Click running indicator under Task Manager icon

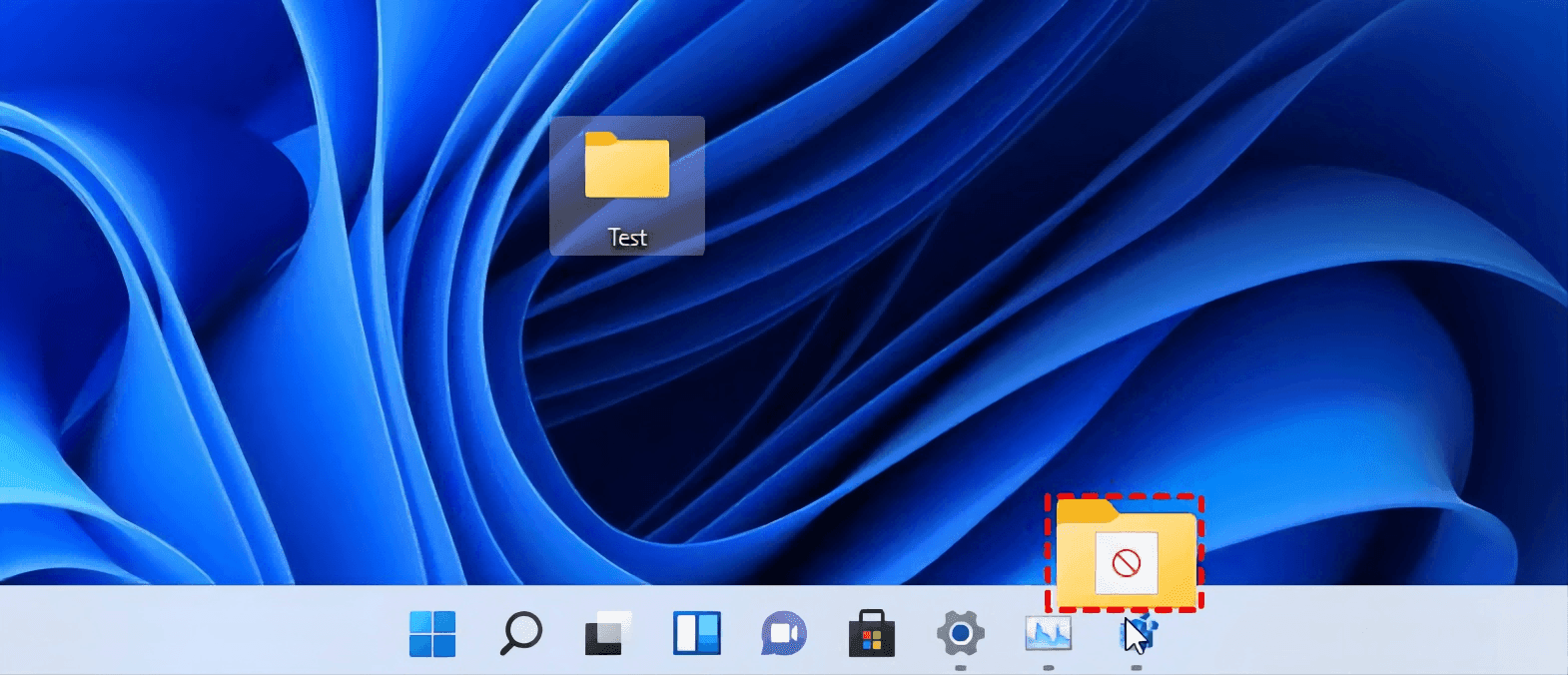[1048, 667]
